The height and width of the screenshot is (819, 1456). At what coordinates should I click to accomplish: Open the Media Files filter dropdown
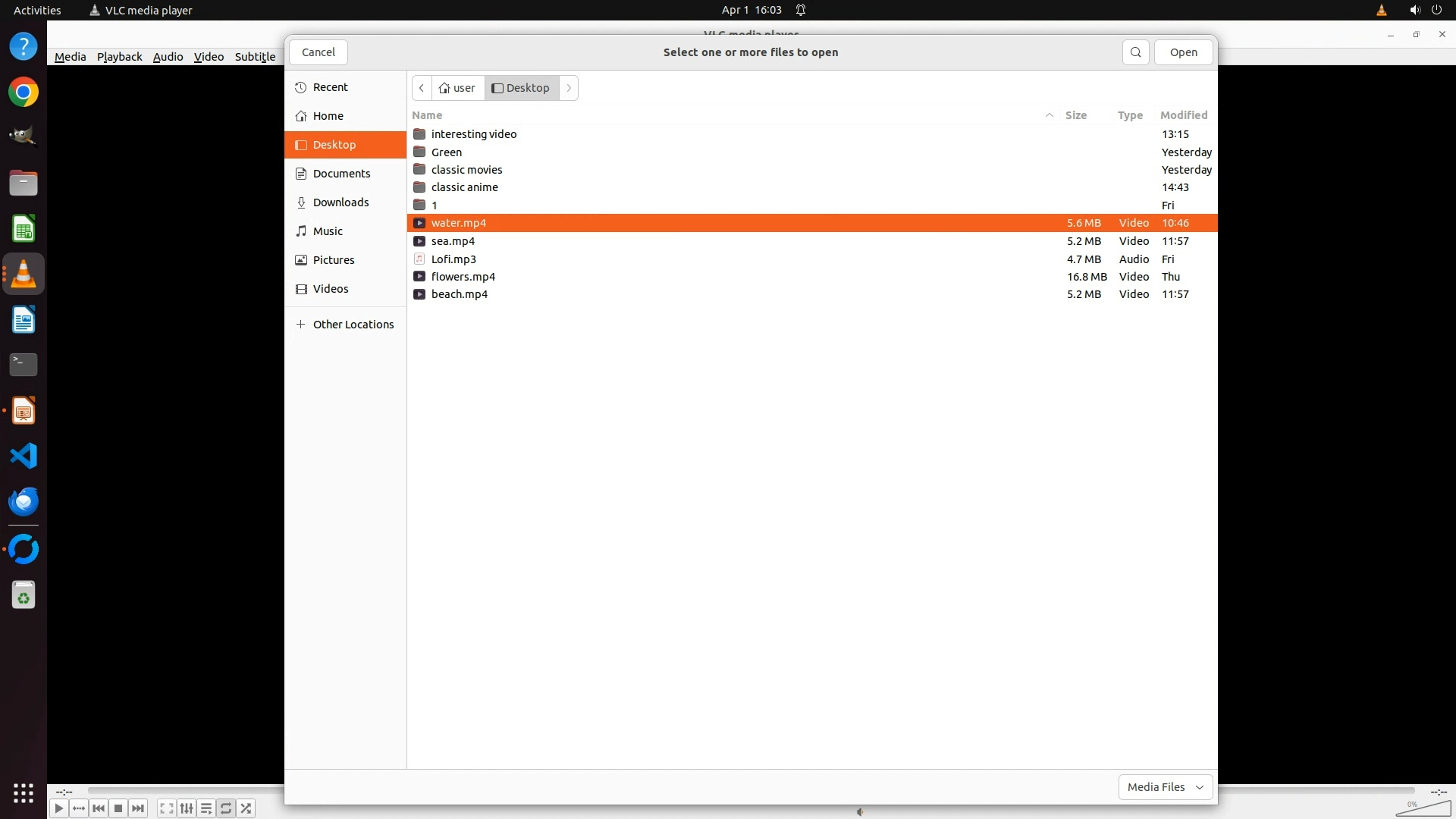coord(1165,787)
